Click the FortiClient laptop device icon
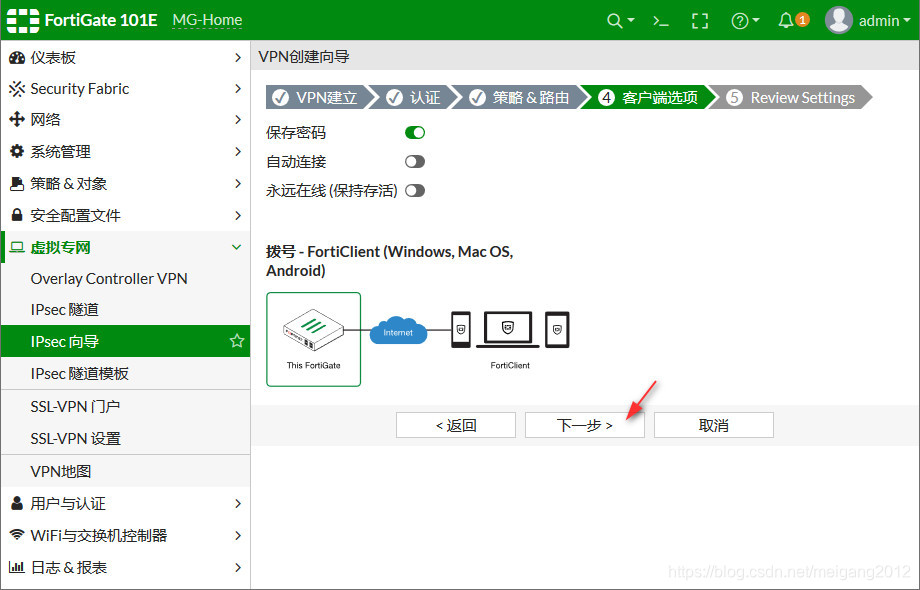The width and height of the screenshot is (920, 590). [508, 330]
